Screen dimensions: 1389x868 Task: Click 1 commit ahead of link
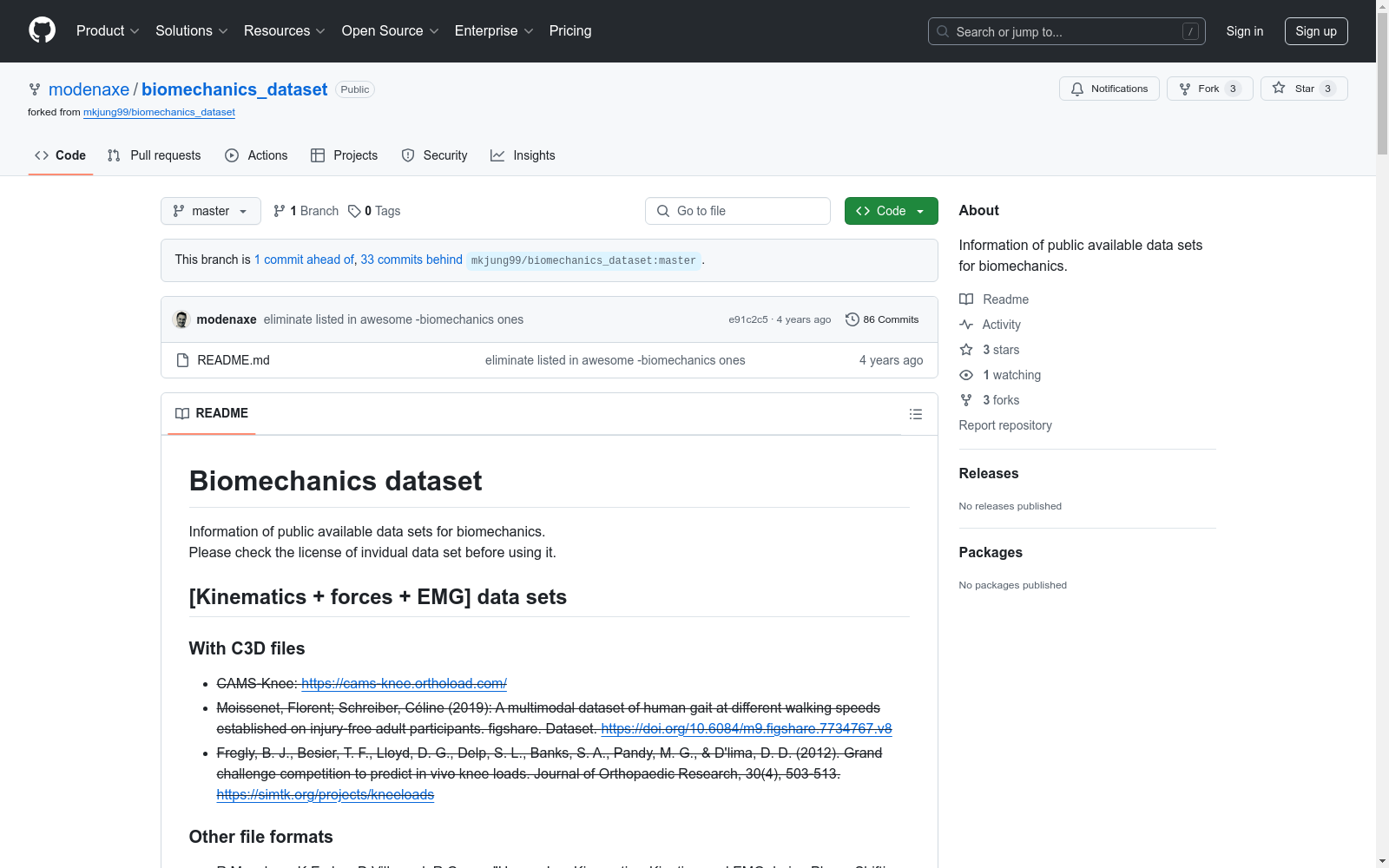coord(304,260)
